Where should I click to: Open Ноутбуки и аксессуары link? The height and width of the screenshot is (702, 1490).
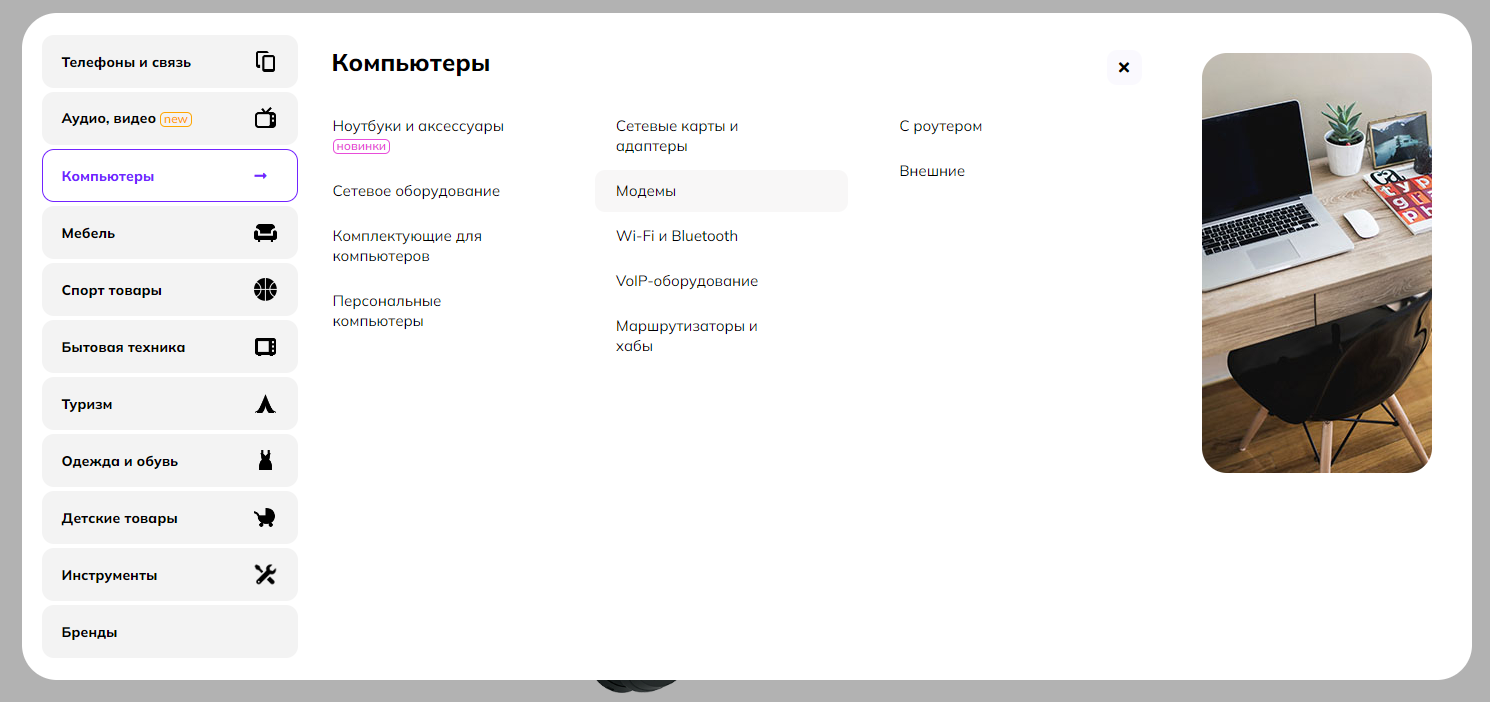click(418, 127)
